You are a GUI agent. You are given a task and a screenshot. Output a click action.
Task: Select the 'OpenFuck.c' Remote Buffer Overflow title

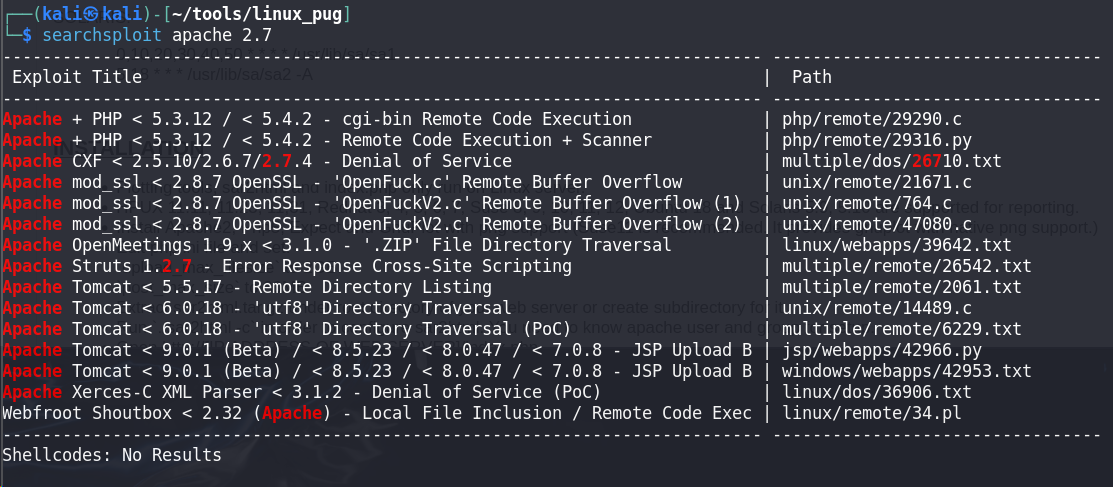pos(342,182)
